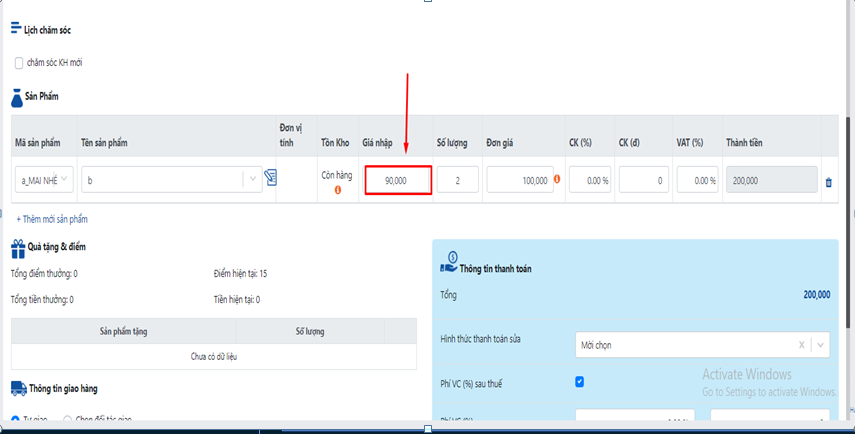Screen dimensions: 855x434
Task: Click the gift icon for Quà tặng & điểm
Action: click(x=17, y=247)
